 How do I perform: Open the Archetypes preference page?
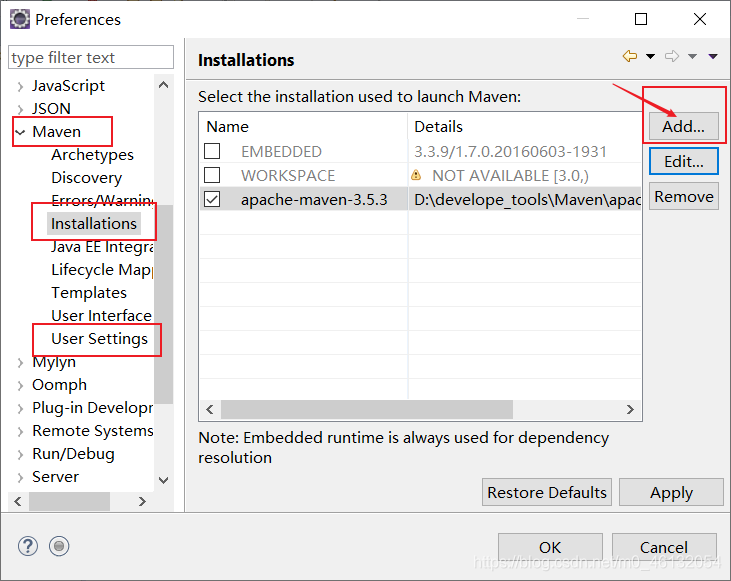coord(92,155)
